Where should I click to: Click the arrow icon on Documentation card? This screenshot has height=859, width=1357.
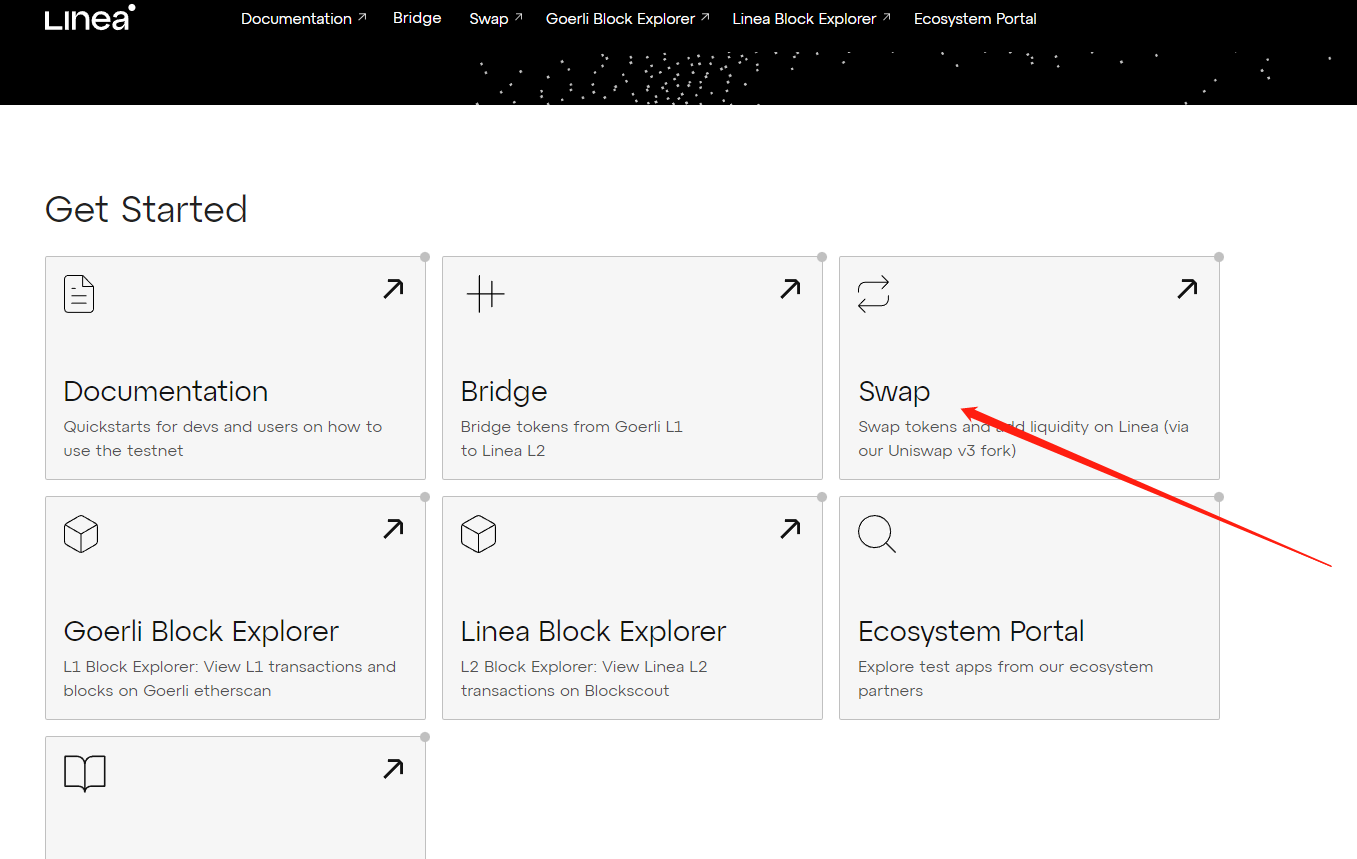(393, 289)
